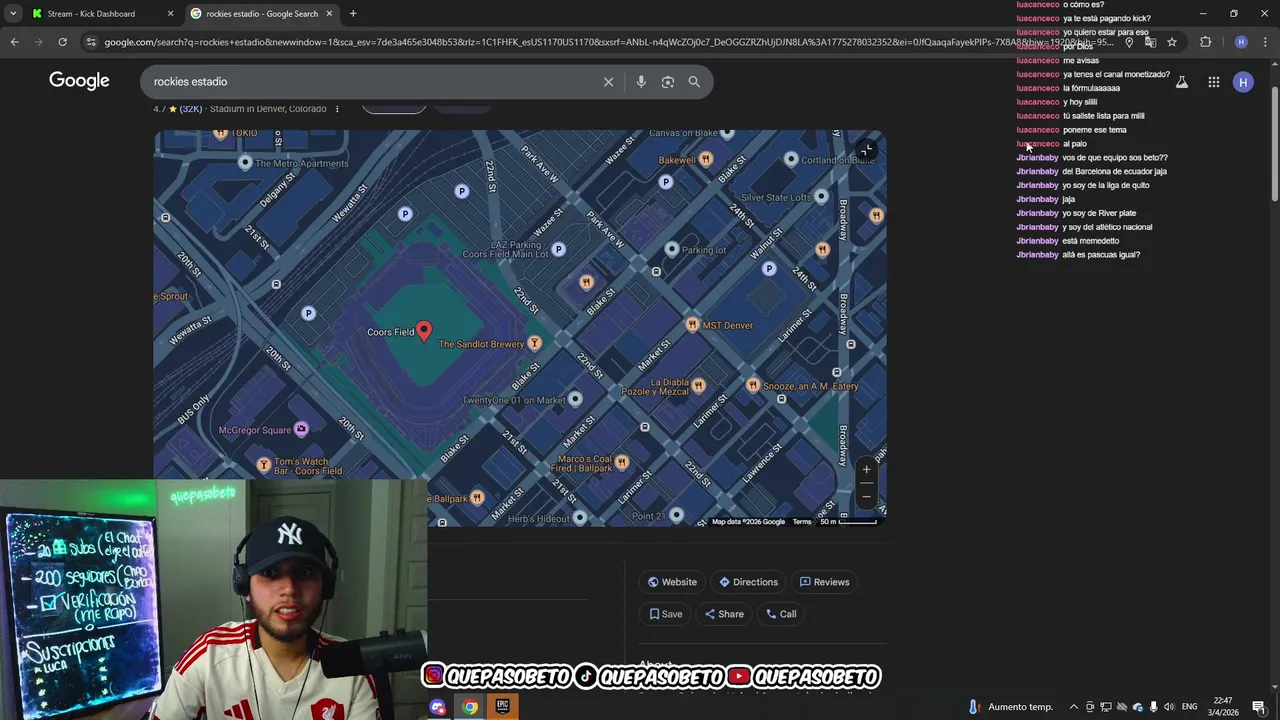The image size is (1280, 720).
Task: Open the Reviews button
Action: [824, 582]
